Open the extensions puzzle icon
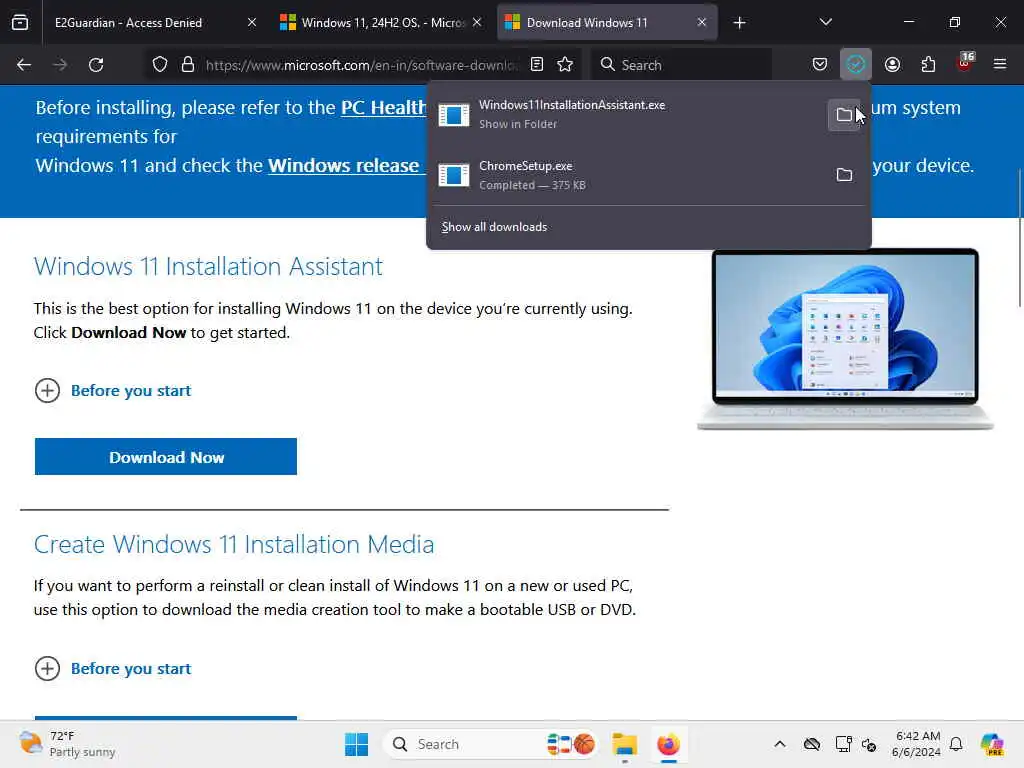The image size is (1024, 768). click(928, 64)
